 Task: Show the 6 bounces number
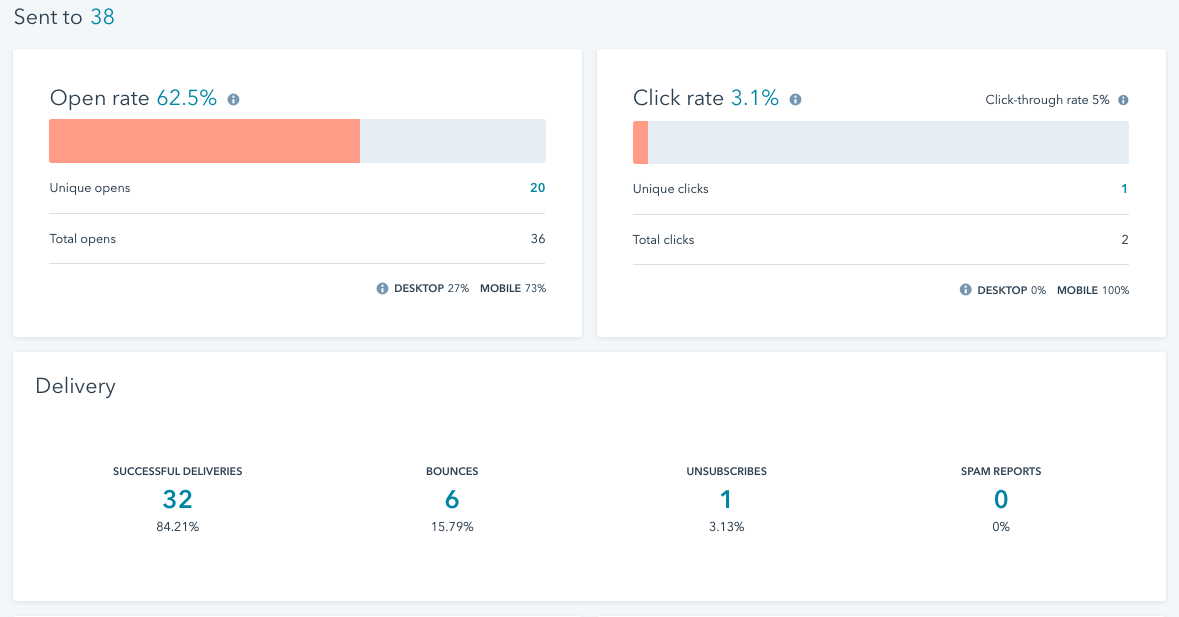452,499
